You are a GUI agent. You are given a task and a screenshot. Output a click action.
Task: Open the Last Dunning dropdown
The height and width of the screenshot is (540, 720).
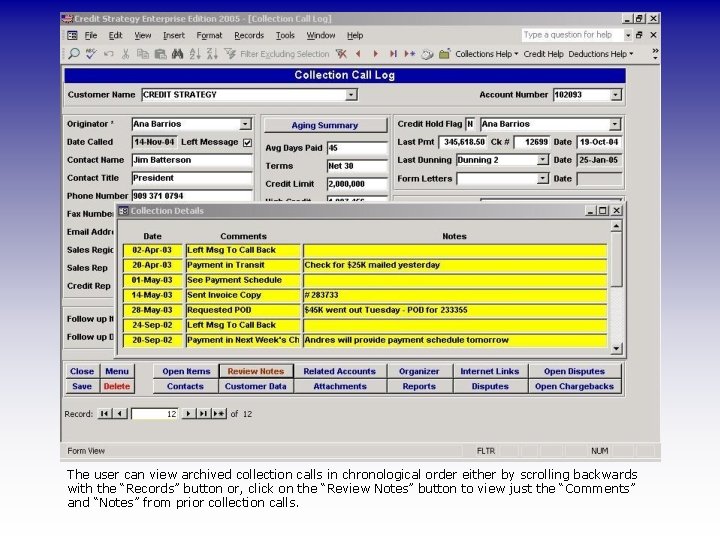tap(542, 160)
